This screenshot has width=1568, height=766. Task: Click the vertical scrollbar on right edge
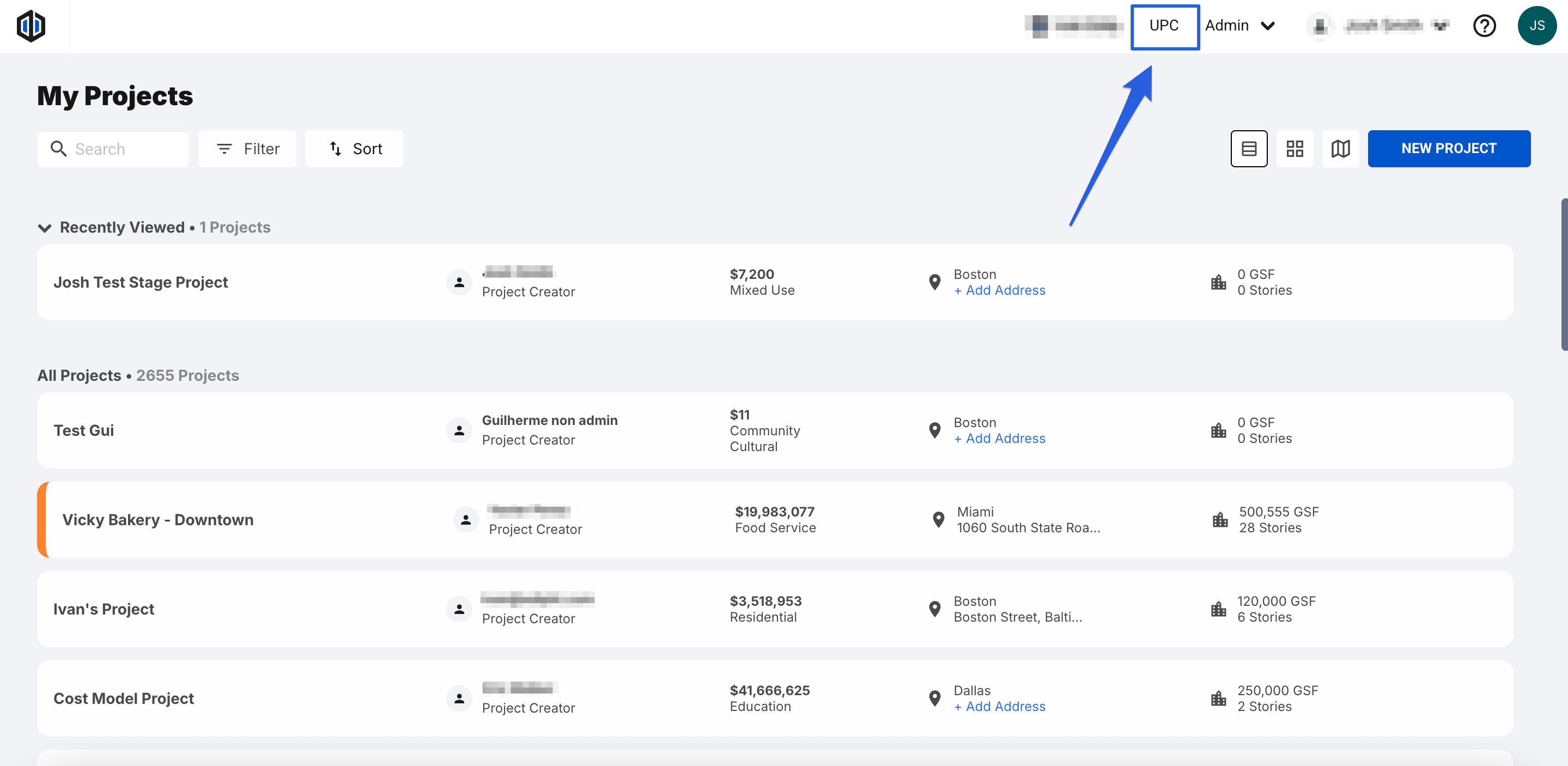1563,274
